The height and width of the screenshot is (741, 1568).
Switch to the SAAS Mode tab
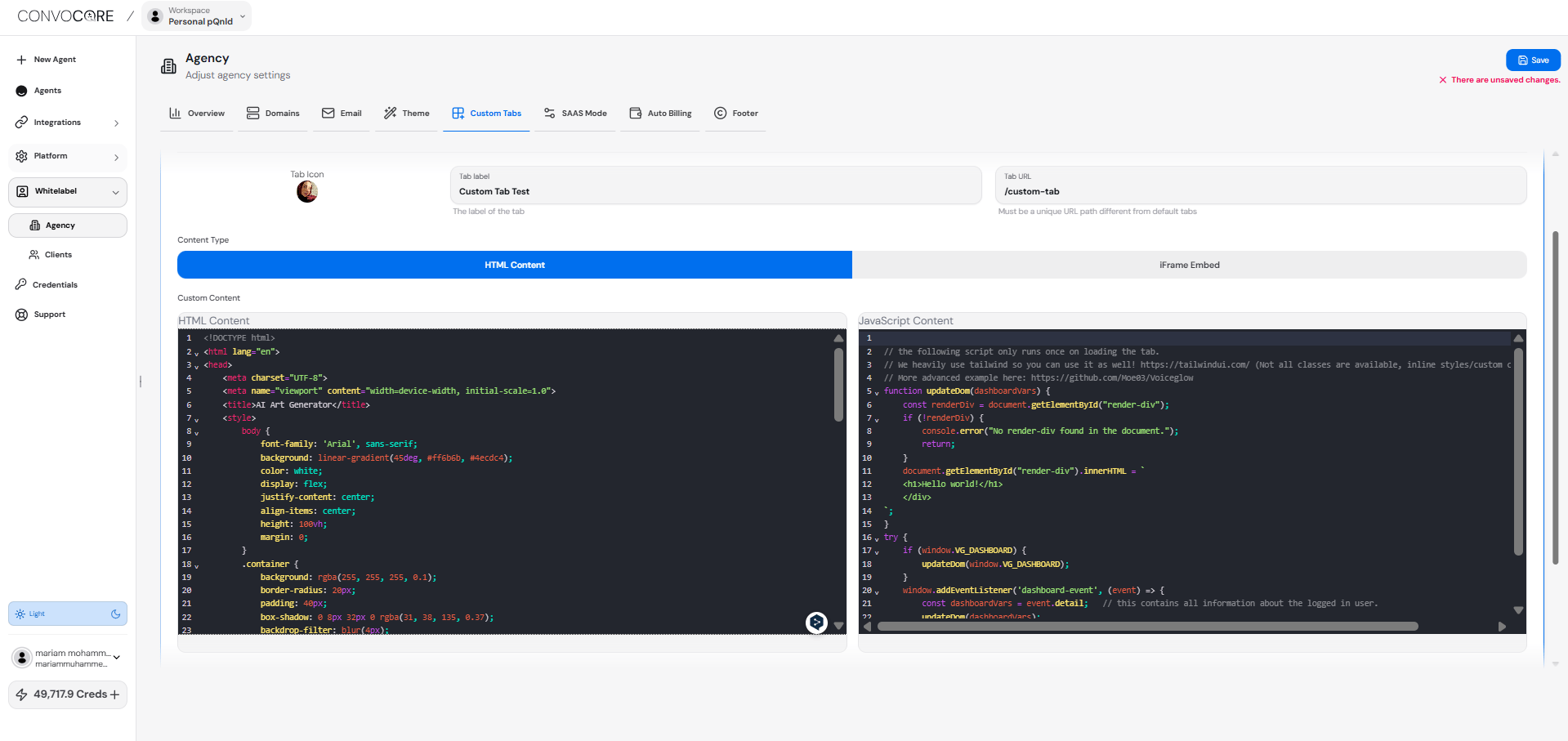tap(575, 114)
